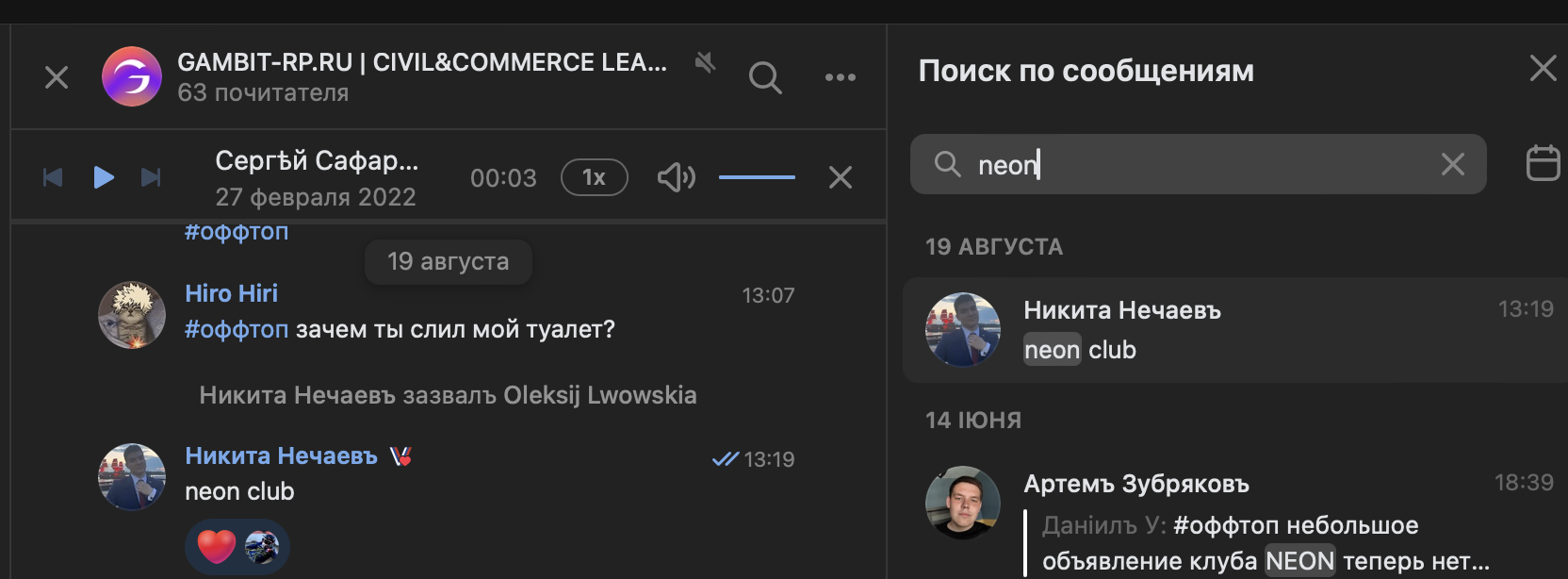Toggle heart reaction on neon club message
Image resolution: width=1568 pixels, height=579 pixels.
pos(217,546)
